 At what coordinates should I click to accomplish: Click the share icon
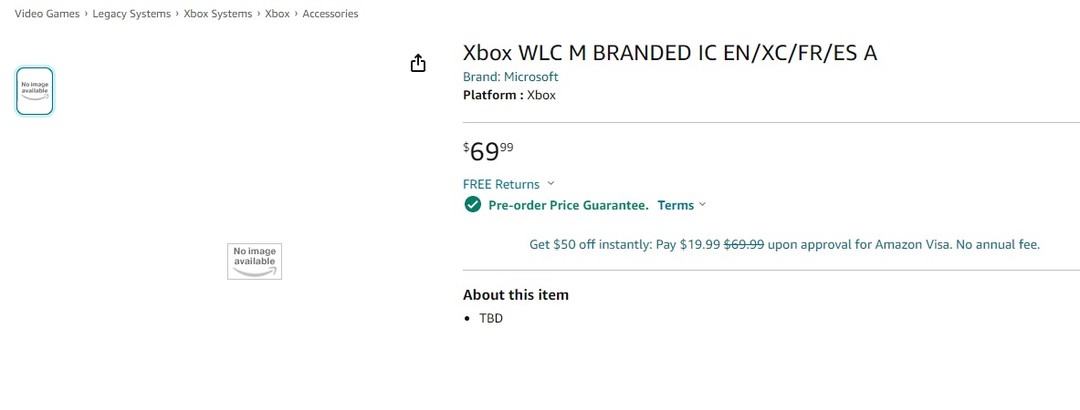[x=418, y=64]
